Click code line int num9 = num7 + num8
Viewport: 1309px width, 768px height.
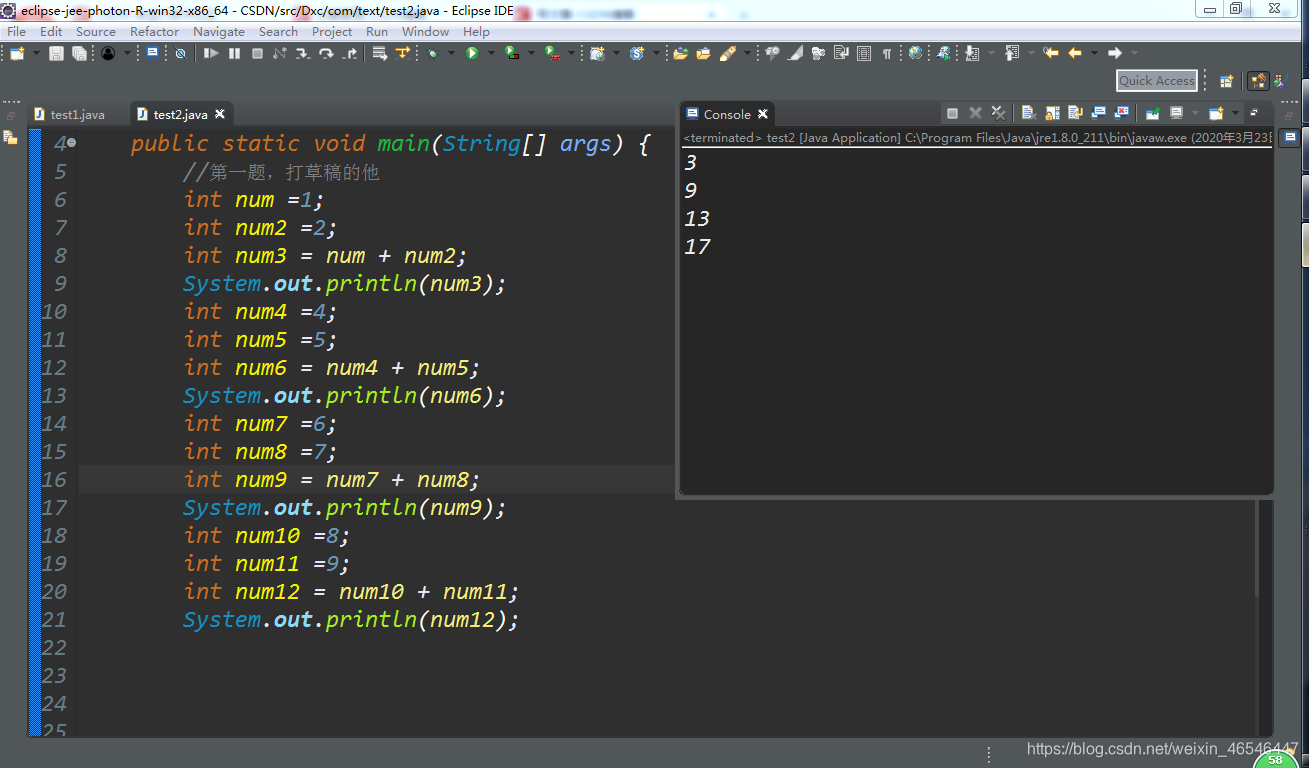[x=332, y=479]
